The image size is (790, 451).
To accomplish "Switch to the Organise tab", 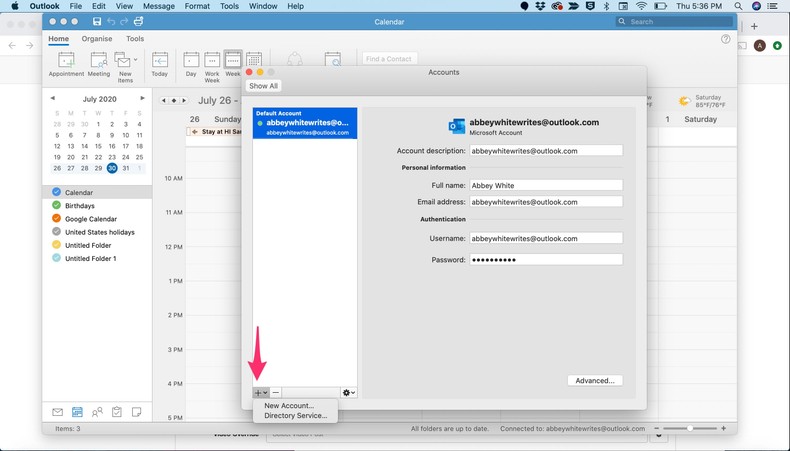I will [97, 39].
